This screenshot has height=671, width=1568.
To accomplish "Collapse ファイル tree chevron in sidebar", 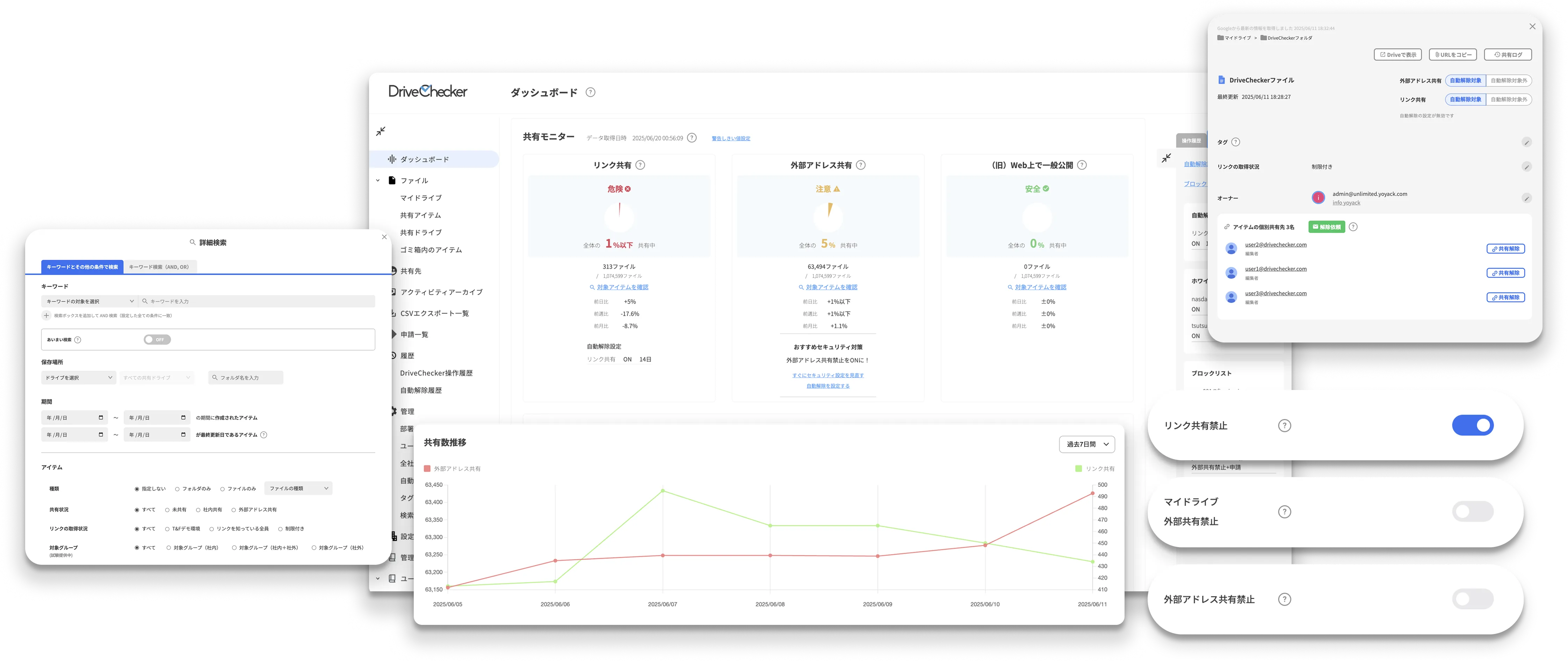I will click(x=377, y=181).
